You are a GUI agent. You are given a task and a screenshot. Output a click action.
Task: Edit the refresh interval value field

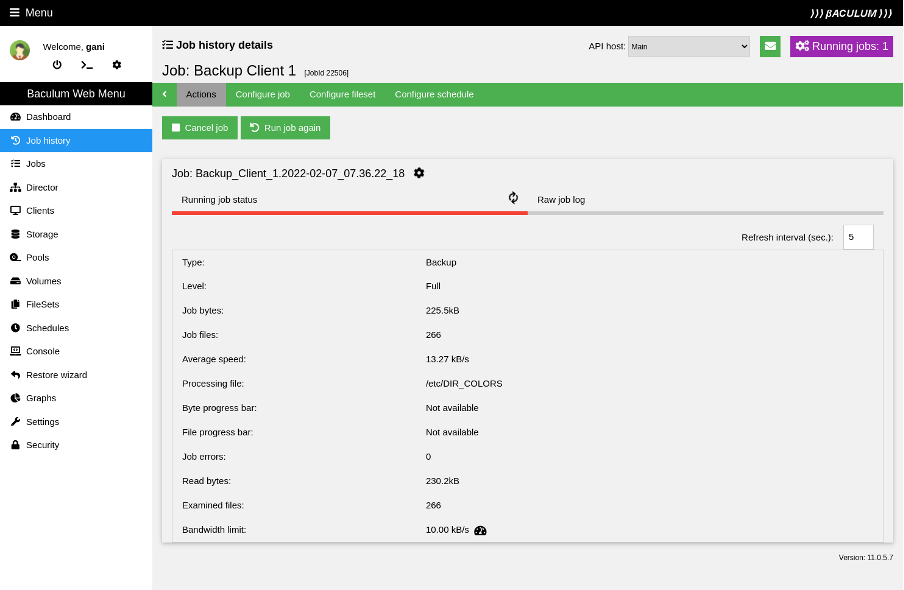[x=857, y=237]
